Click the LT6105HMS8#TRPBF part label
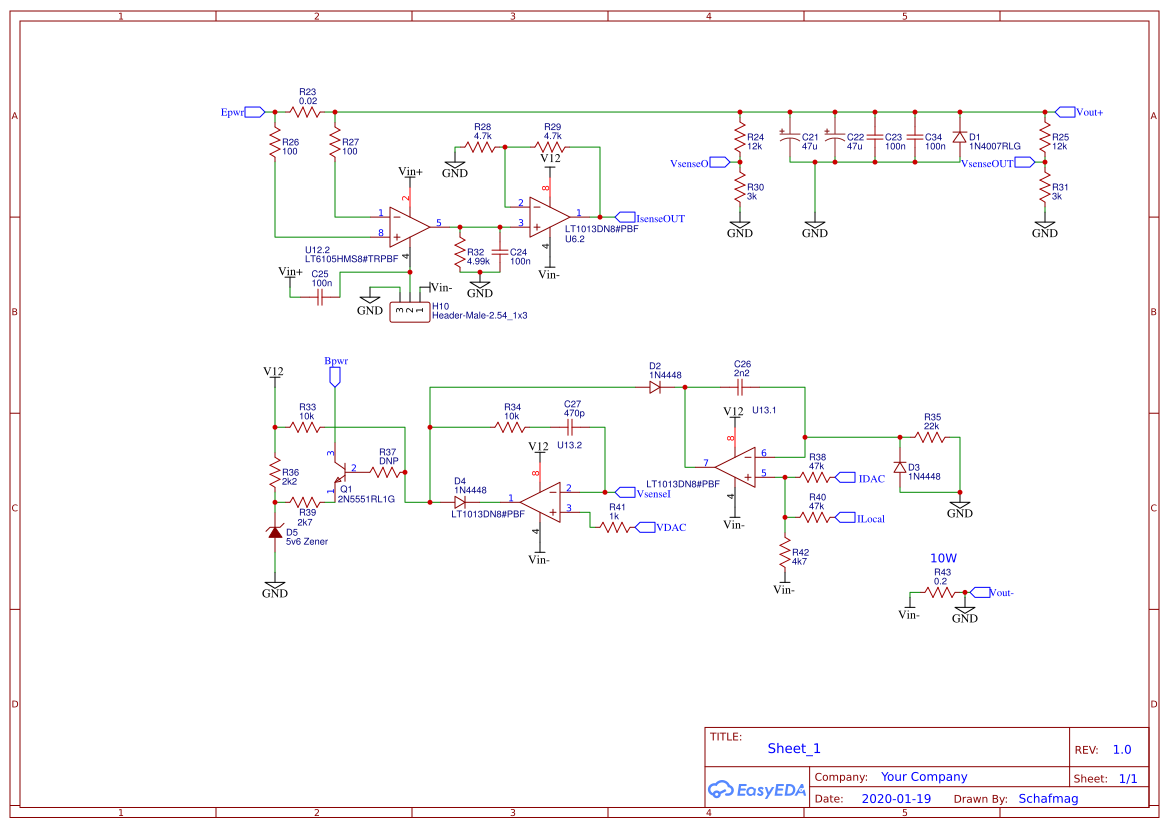This screenshot has height=828, width=1169. pyautogui.click(x=351, y=259)
